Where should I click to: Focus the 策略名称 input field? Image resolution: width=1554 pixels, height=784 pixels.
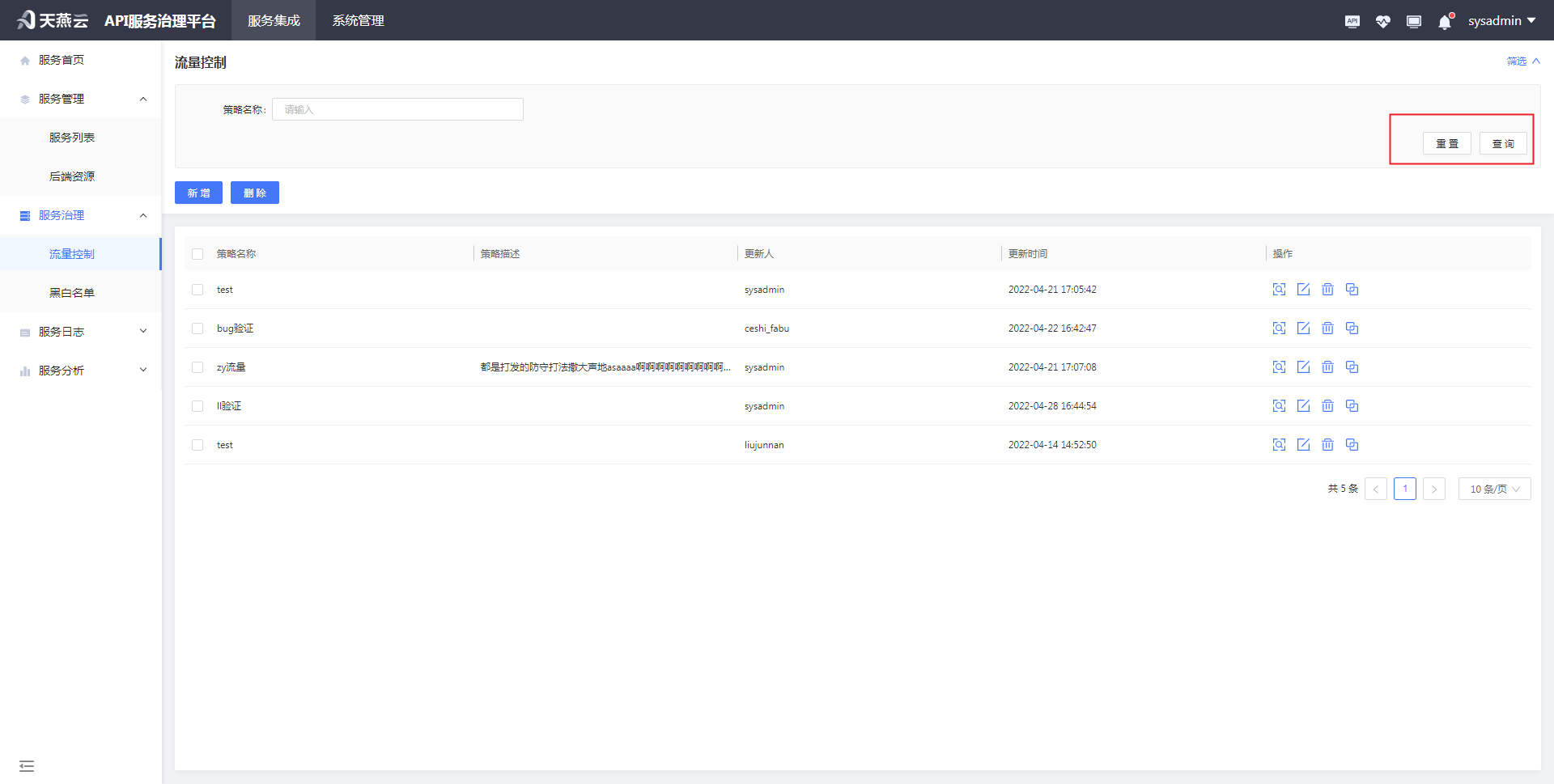[397, 109]
